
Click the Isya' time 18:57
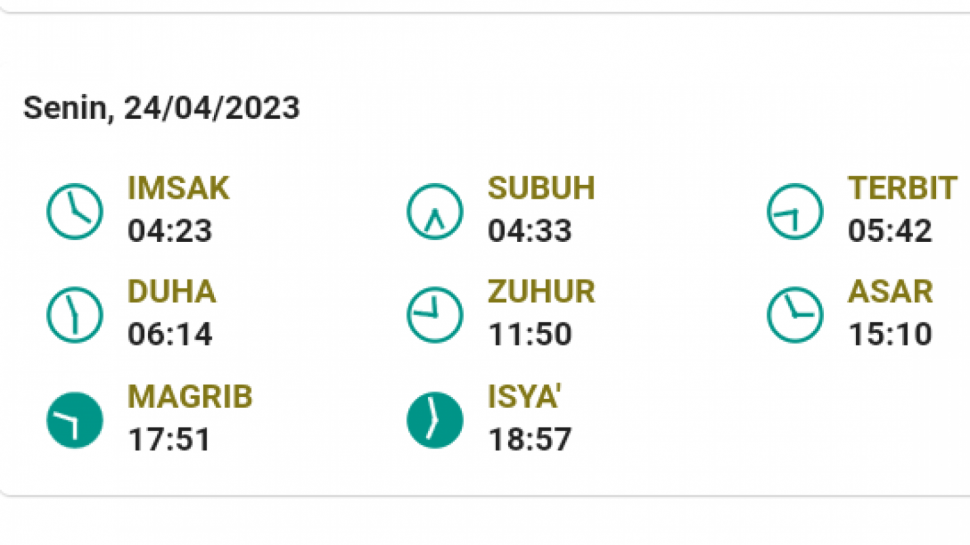[x=530, y=440]
